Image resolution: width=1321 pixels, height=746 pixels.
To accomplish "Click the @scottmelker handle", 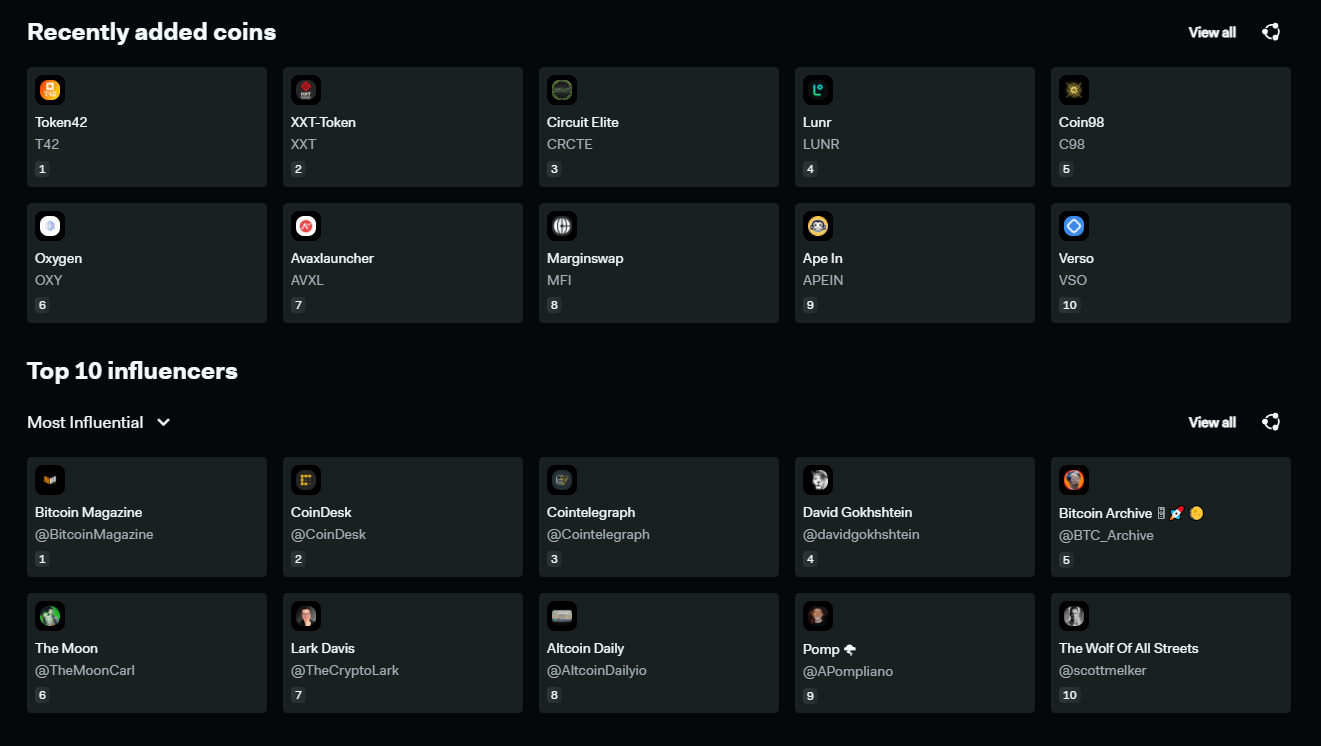I will [1103, 670].
